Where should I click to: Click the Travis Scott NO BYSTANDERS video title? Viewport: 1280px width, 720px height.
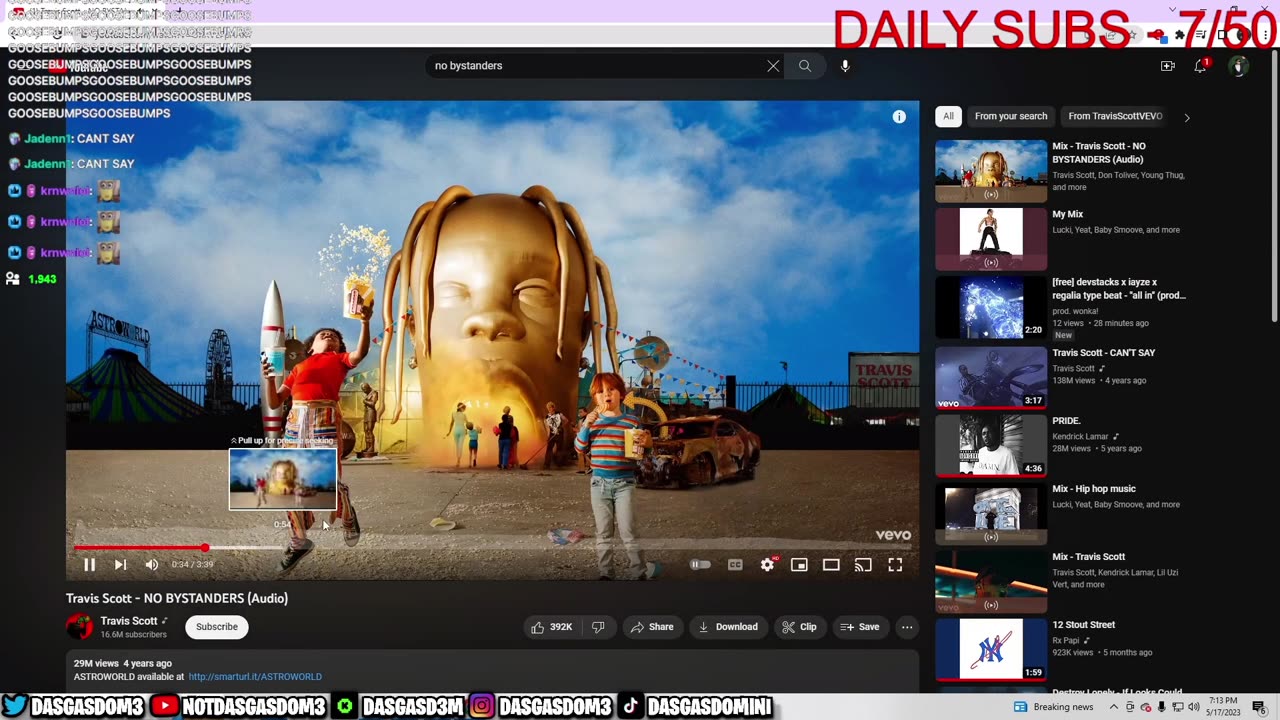pos(177,598)
